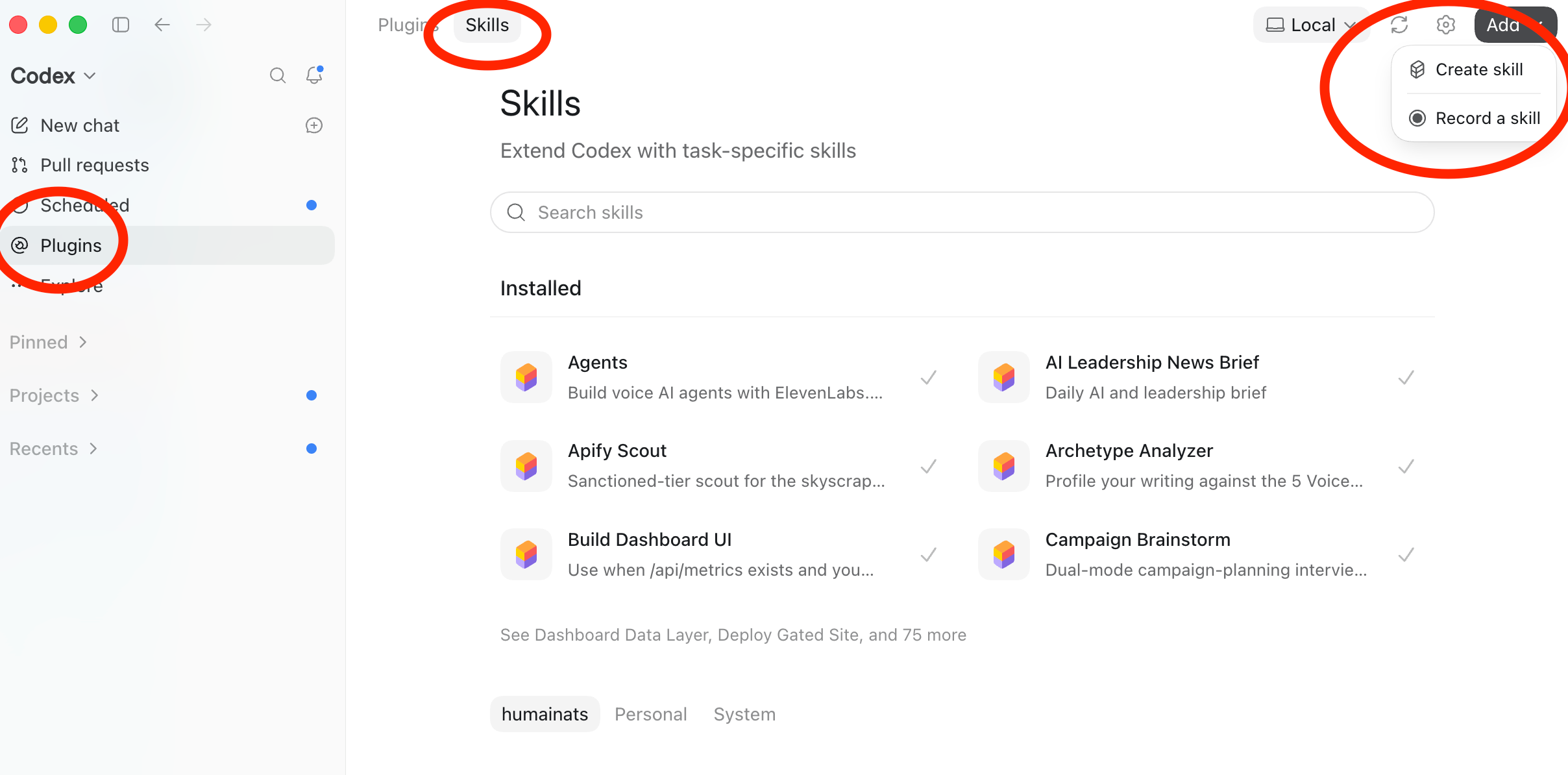Switch to the Personal tab
Viewport: 1568px width, 775px height.
pos(650,714)
